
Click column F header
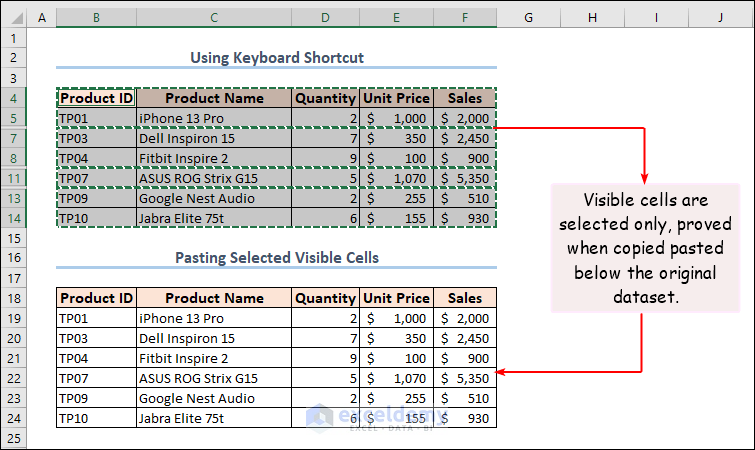coord(465,18)
